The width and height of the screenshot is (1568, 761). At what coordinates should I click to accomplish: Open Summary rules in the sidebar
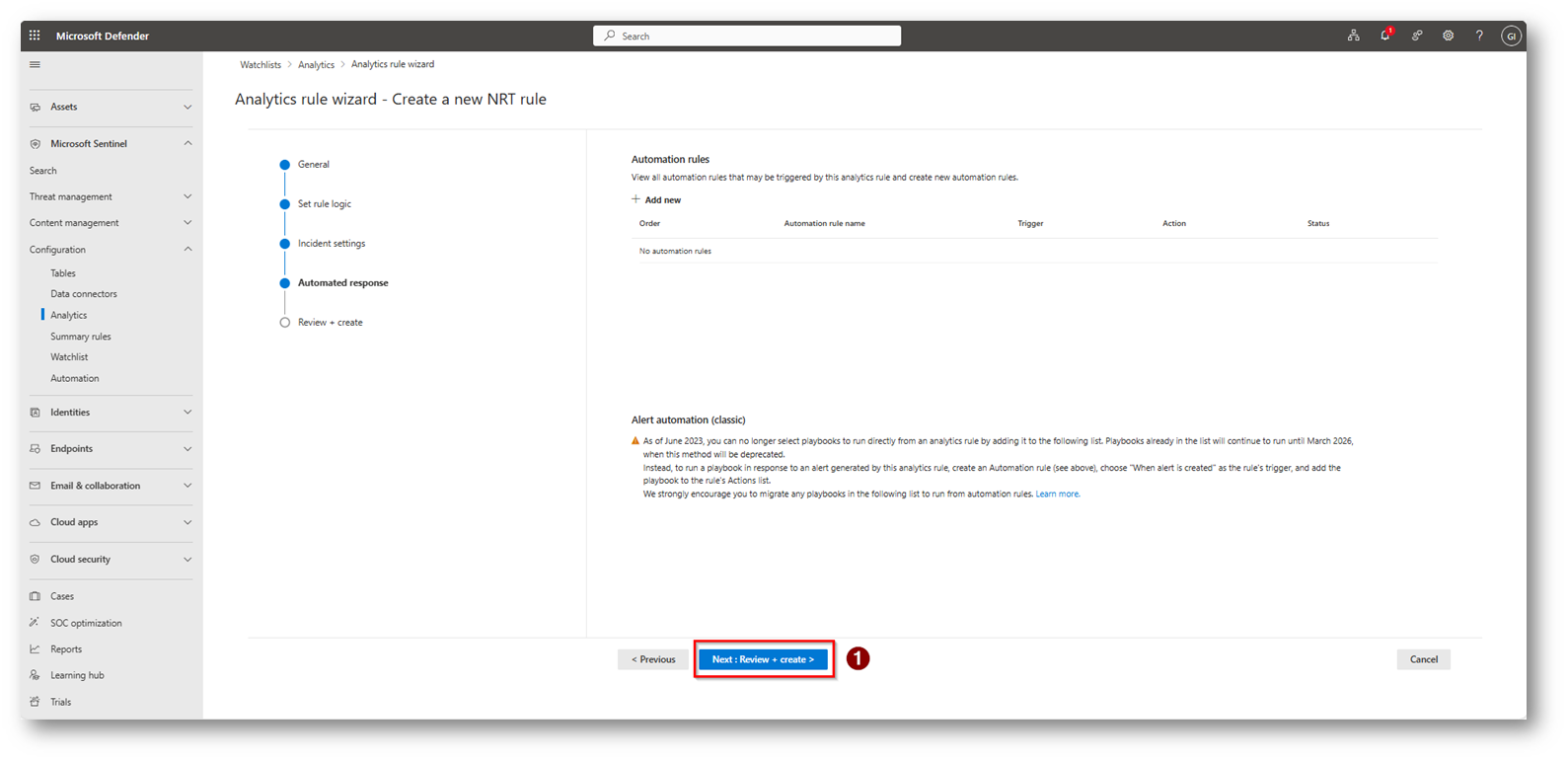click(x=81, y=337)
